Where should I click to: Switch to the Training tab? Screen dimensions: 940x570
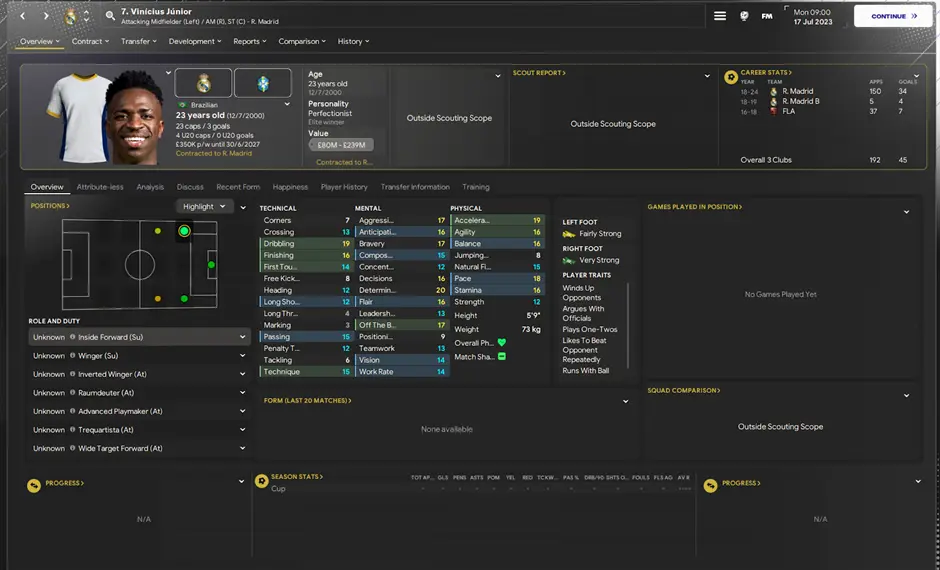point(475,187)
